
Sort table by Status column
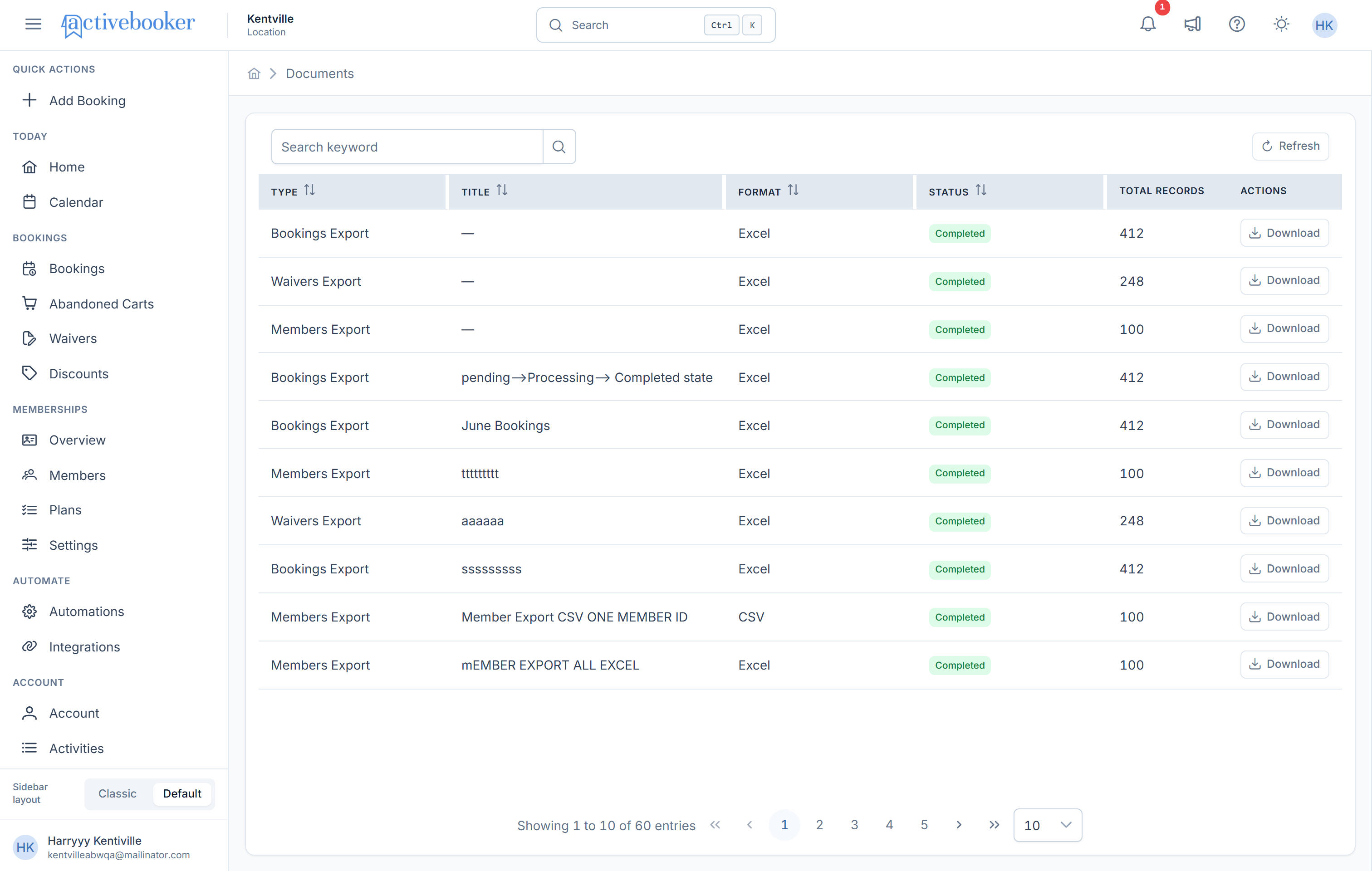click(980, 190)
